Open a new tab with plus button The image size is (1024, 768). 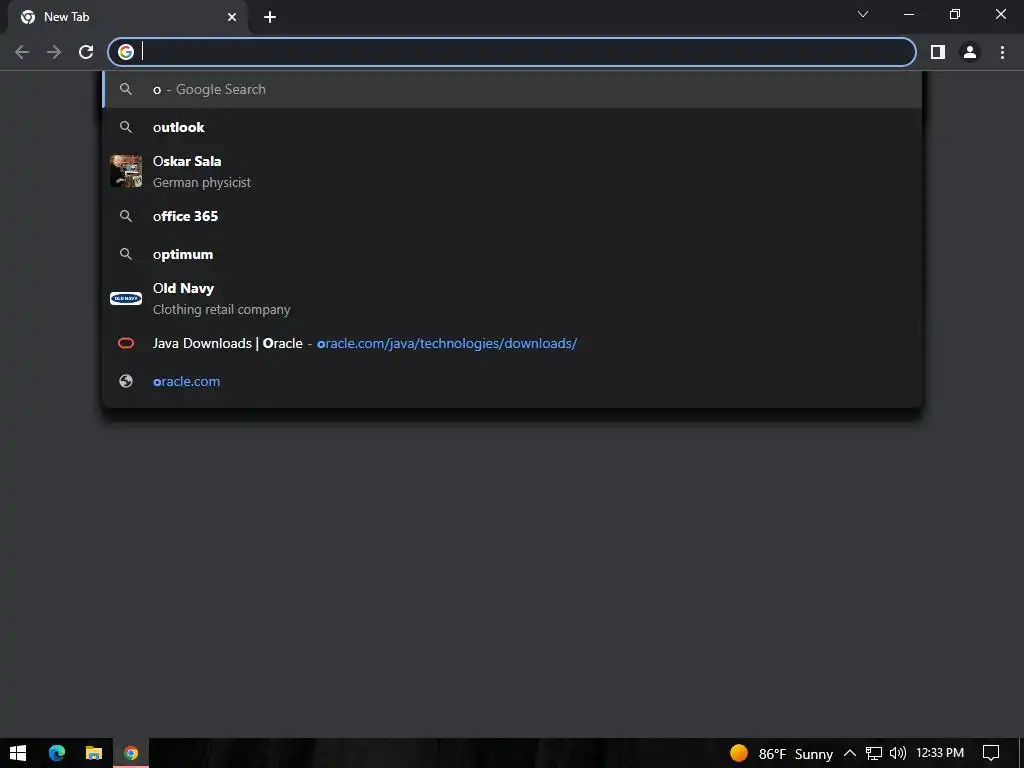point(270,17)
